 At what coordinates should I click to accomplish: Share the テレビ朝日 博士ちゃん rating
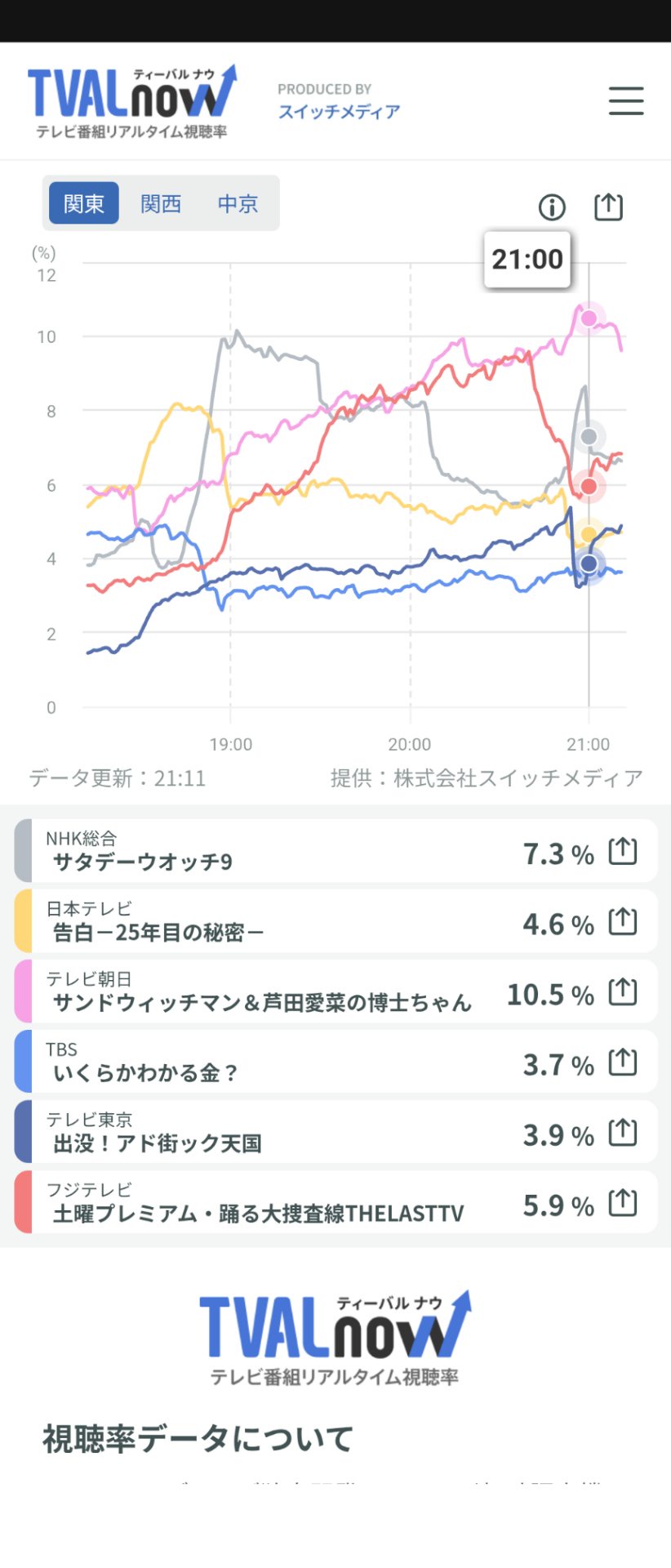pos(623,991)
